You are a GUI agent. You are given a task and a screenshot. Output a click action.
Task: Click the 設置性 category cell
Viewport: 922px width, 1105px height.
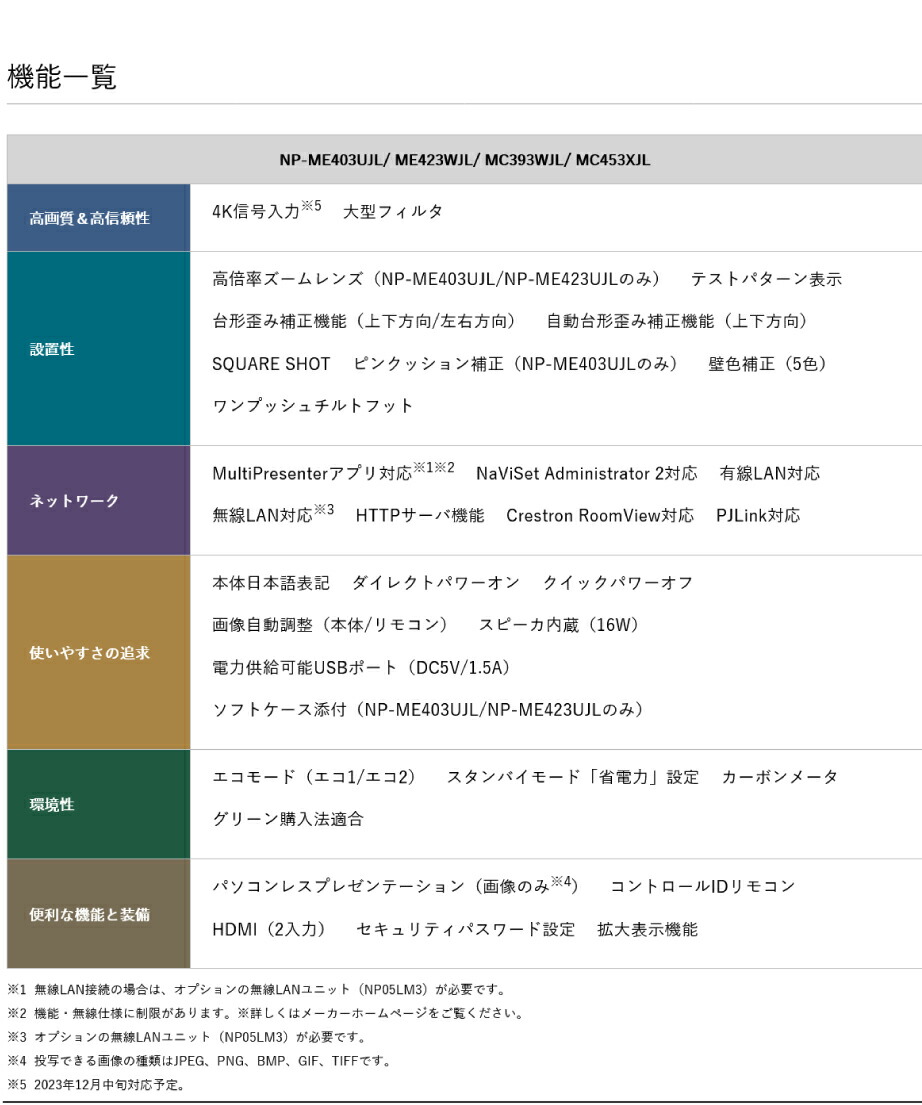tap(99, 349)
